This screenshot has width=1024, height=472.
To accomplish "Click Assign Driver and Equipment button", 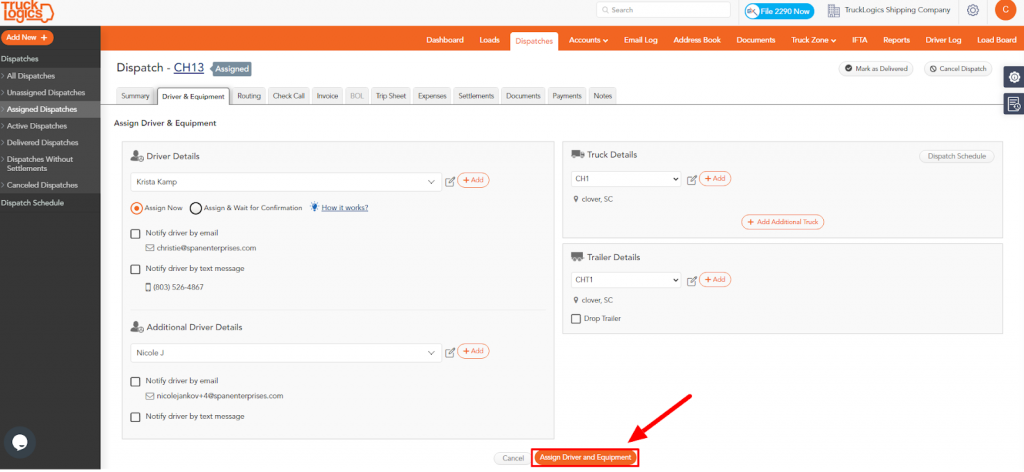I will click(585, 458).
